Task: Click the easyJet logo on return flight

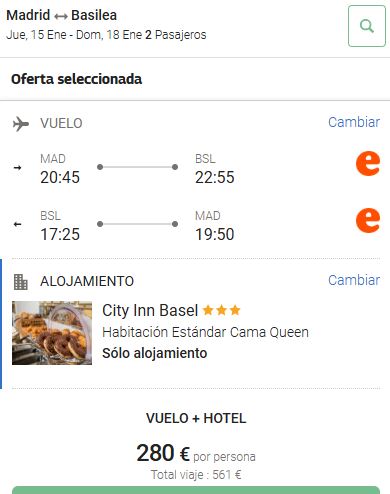Action: (x=368, y=220)
